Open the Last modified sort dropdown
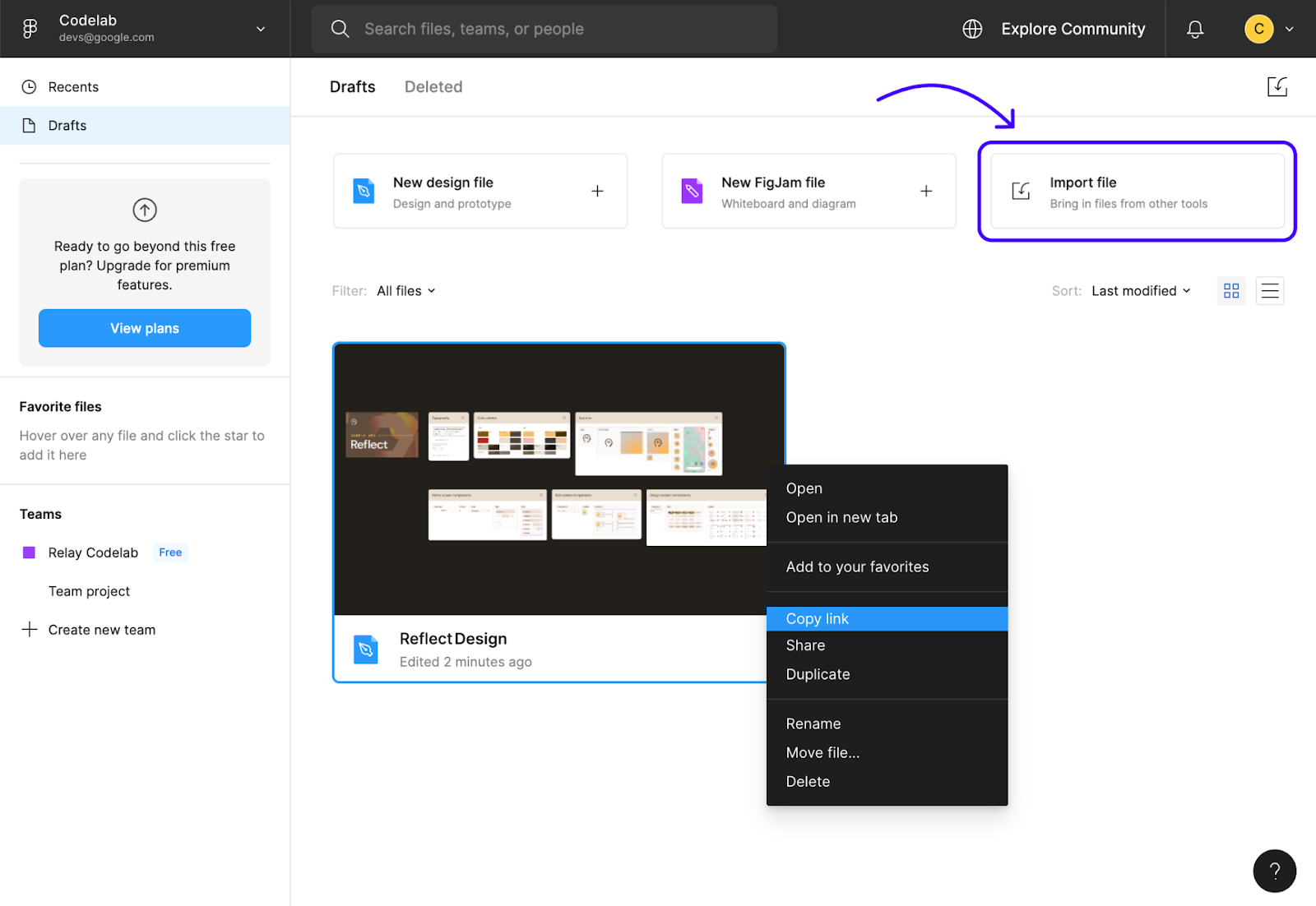This screenshot has width=1316, height=906. (x=1141, y=291)
